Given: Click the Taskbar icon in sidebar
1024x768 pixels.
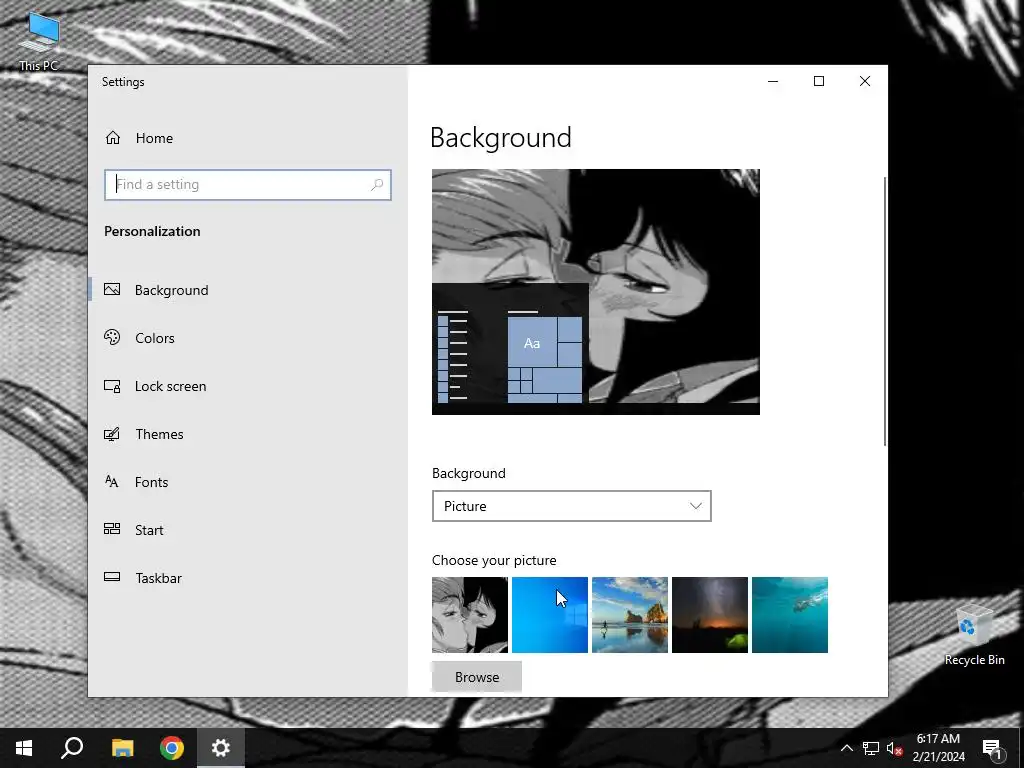Looking at the screenshot, I should pyautogui.click(x=112, y=577).
